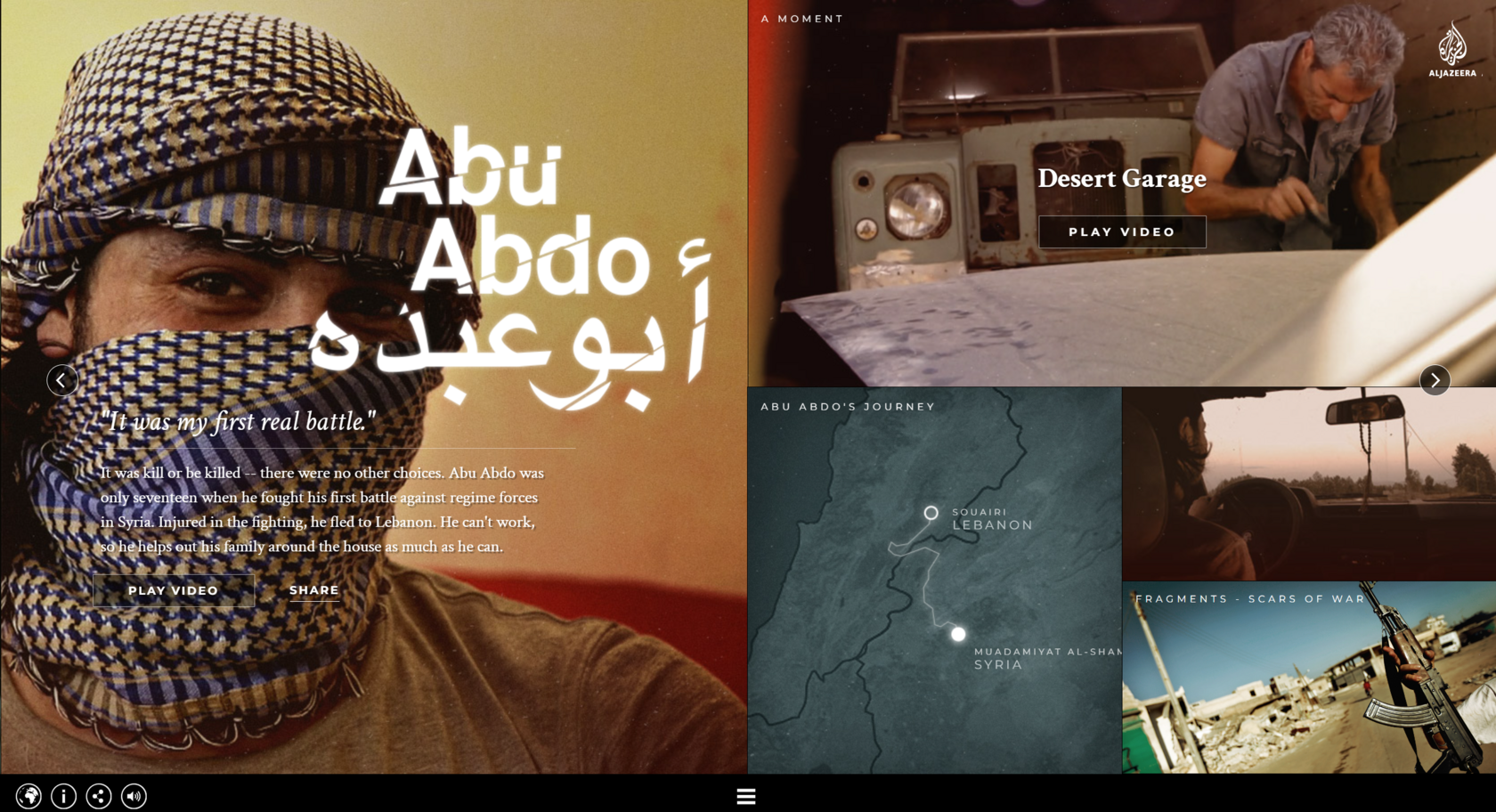Open the info circle icon

(63, 796)
